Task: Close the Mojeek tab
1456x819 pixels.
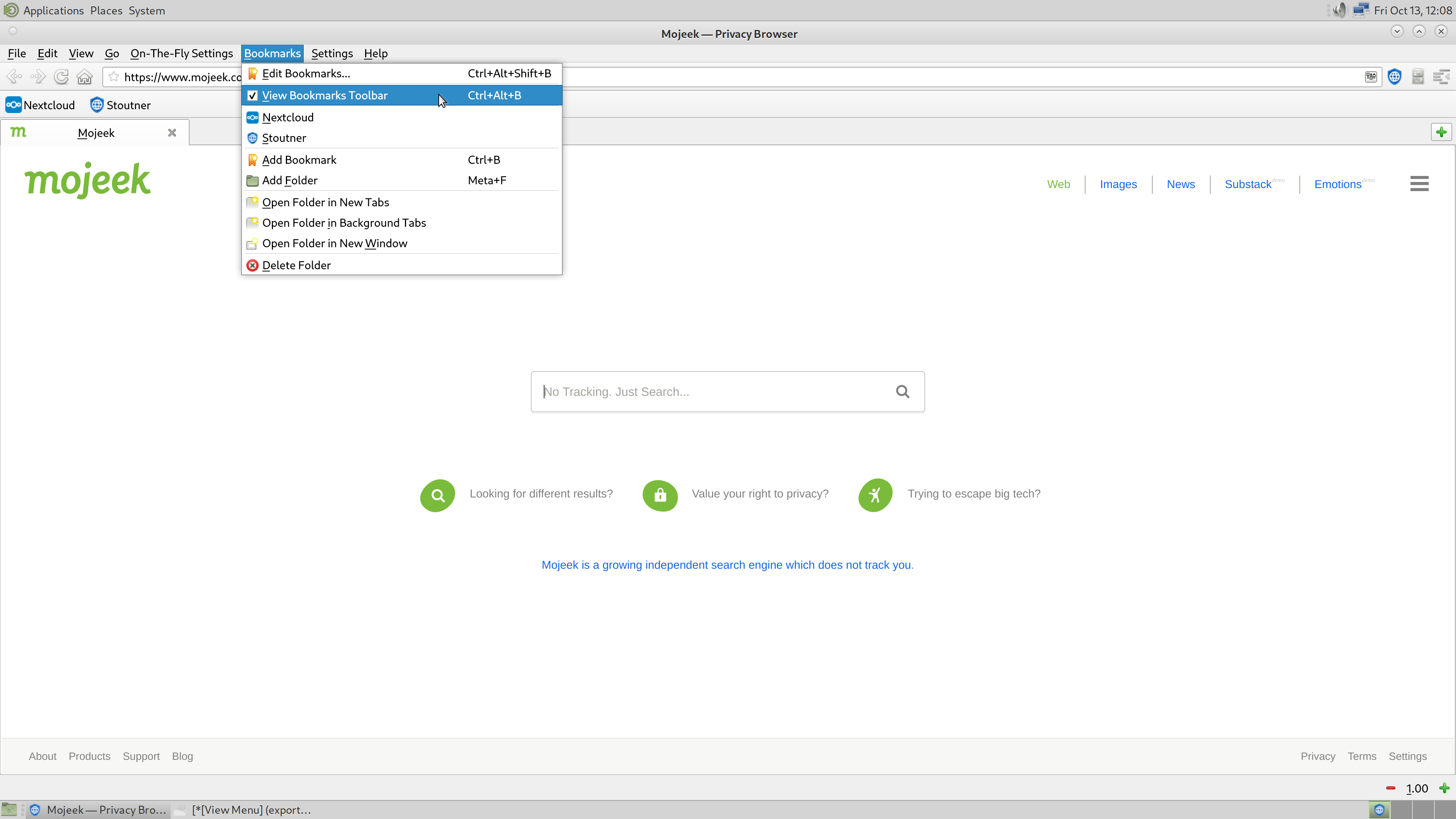Action: [x=172, y=133]
